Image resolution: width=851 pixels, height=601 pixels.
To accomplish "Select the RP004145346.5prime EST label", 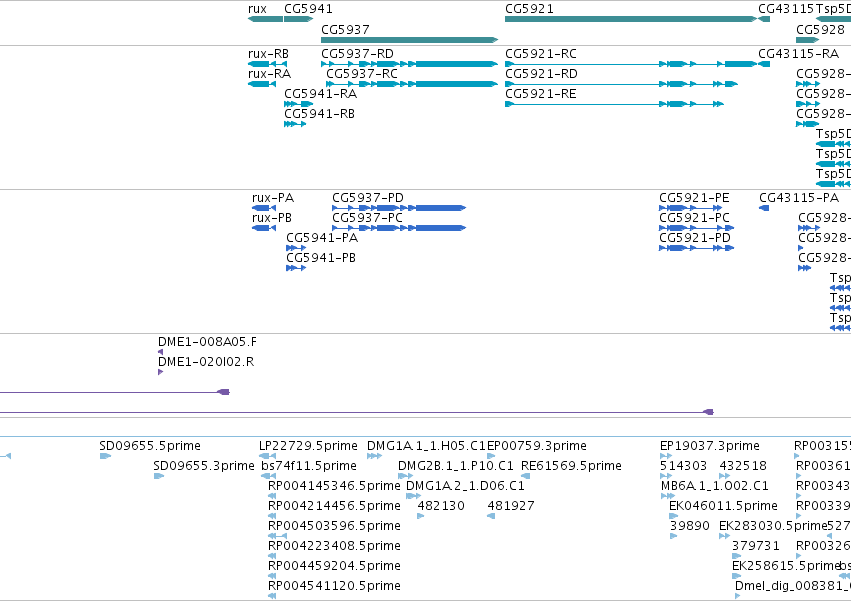I will click(x=334, y=486).
